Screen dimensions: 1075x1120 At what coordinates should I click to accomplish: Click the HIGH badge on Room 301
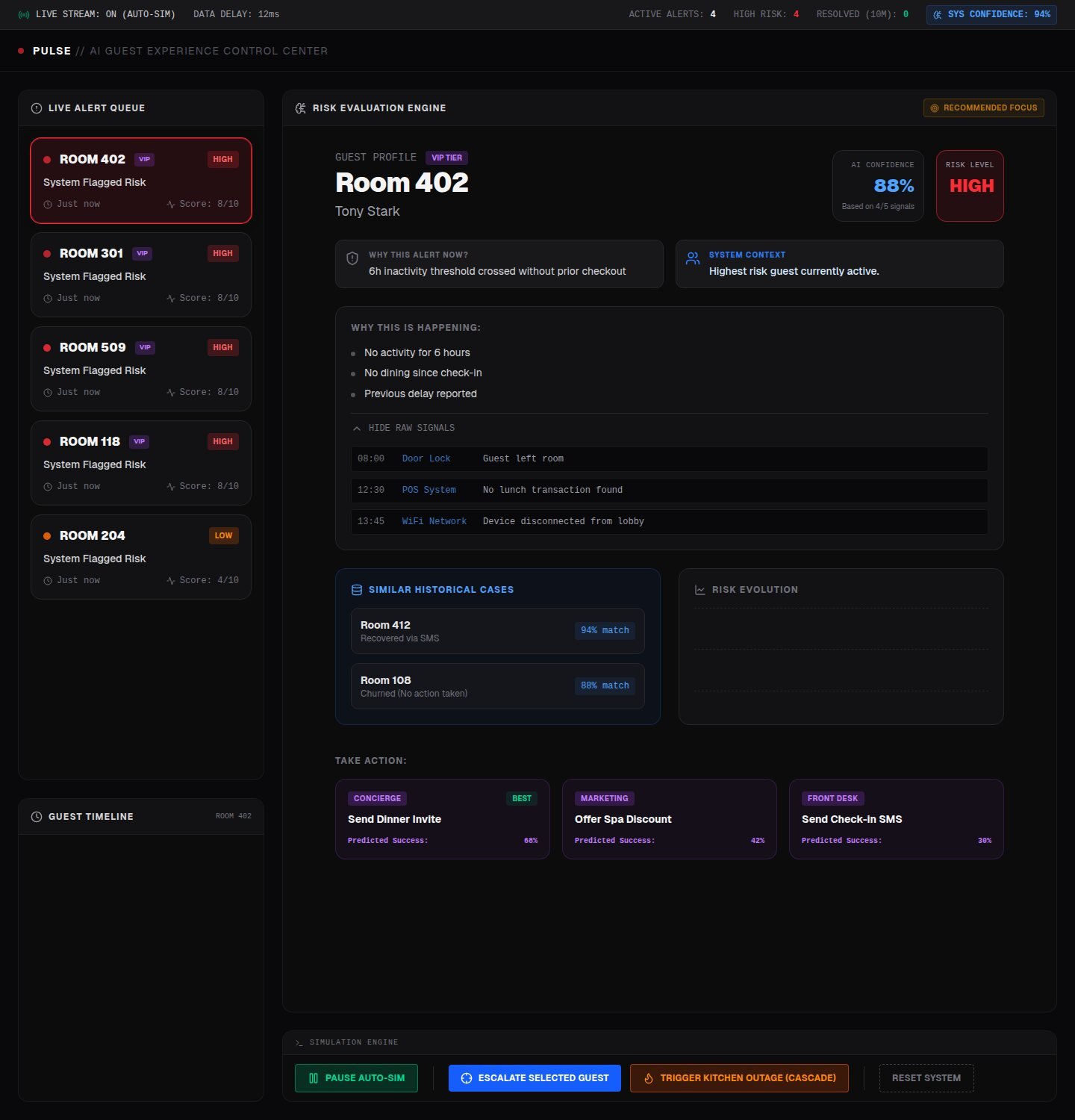(223, 253)
